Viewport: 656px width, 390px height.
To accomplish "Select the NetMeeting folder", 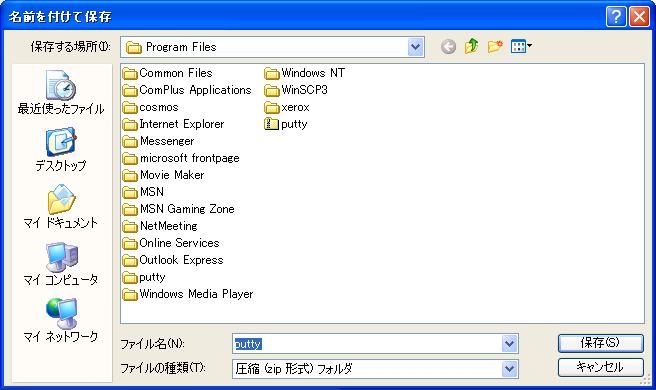I will click(x=160, y=226).
